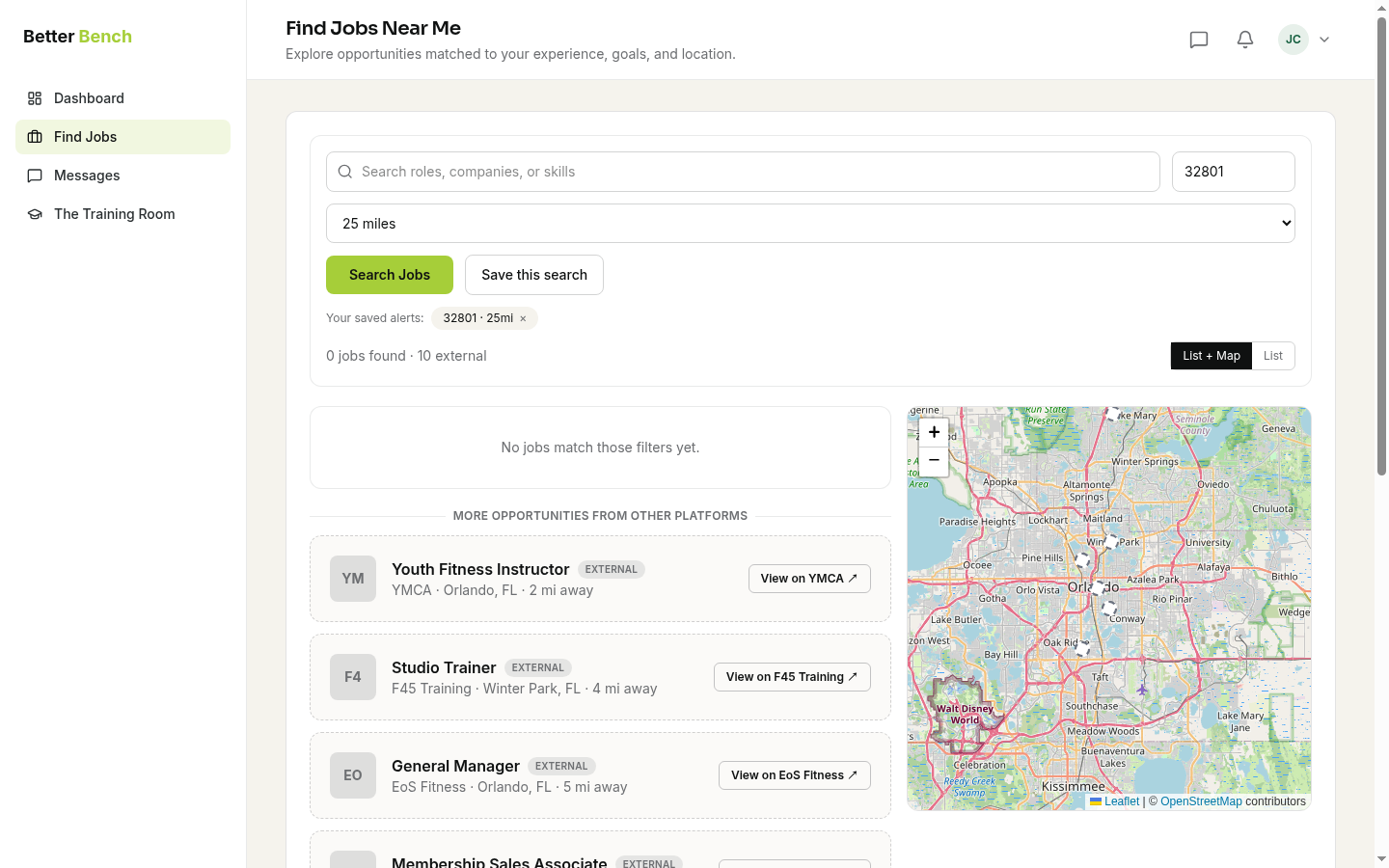The height and width of the screenshot is (868, 1389).
Task: Click the F4 company badge
Action: pyautogui.click(x=353, y=677)
